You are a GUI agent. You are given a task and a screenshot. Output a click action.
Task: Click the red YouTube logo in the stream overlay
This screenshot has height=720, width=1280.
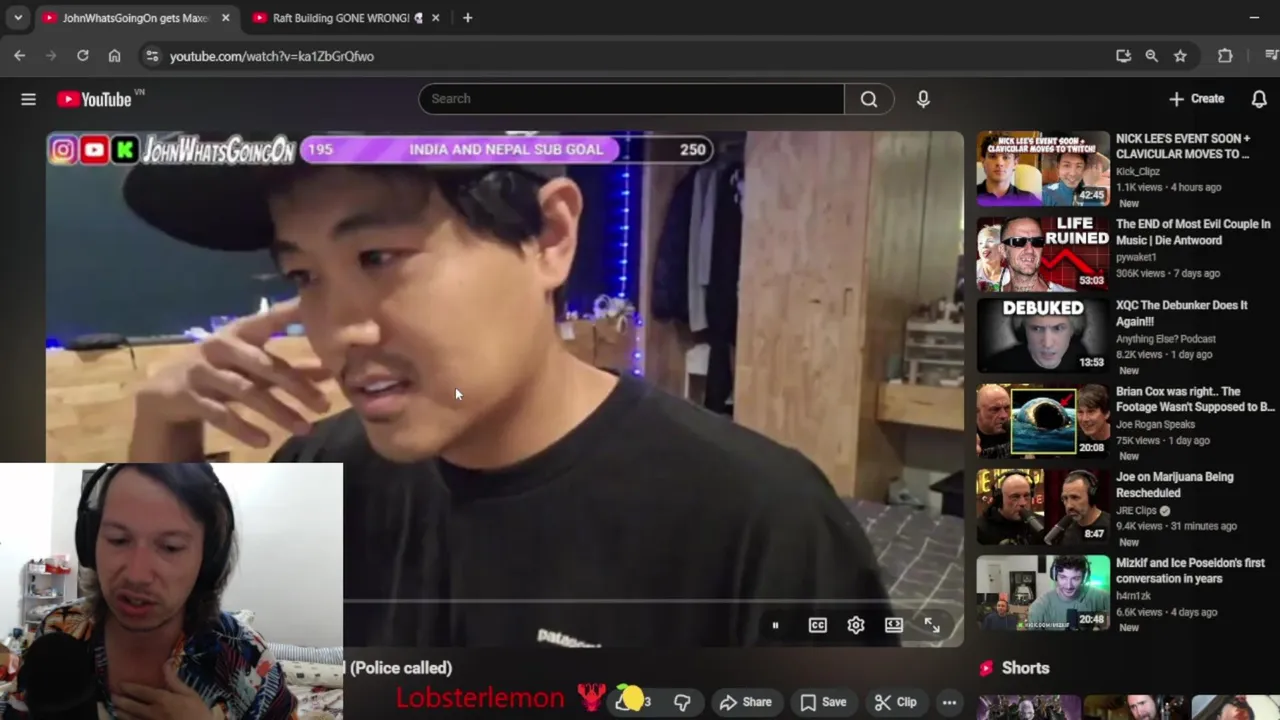pos(94,150)
